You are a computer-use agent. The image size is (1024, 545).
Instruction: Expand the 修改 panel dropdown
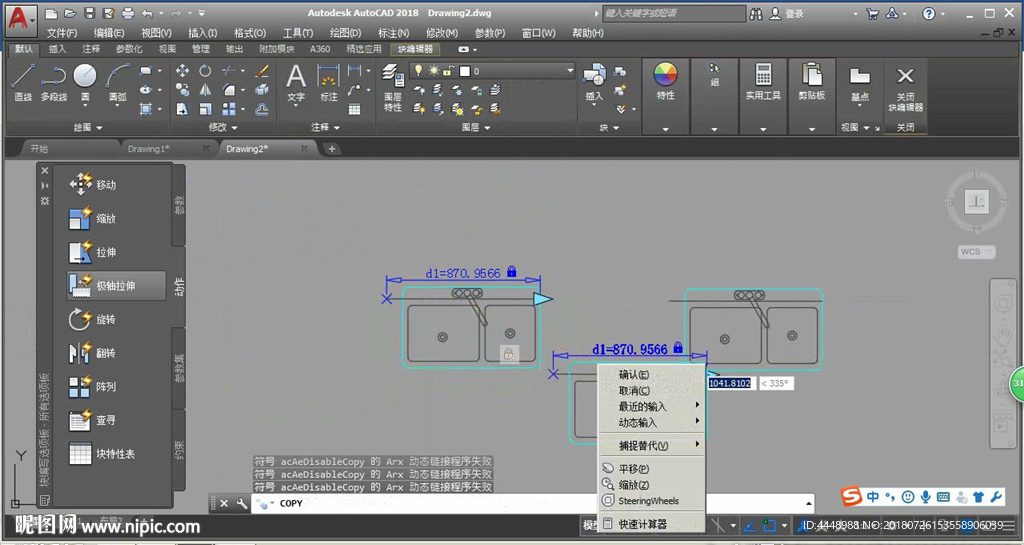pyautogui.click(x=223, y=127)
